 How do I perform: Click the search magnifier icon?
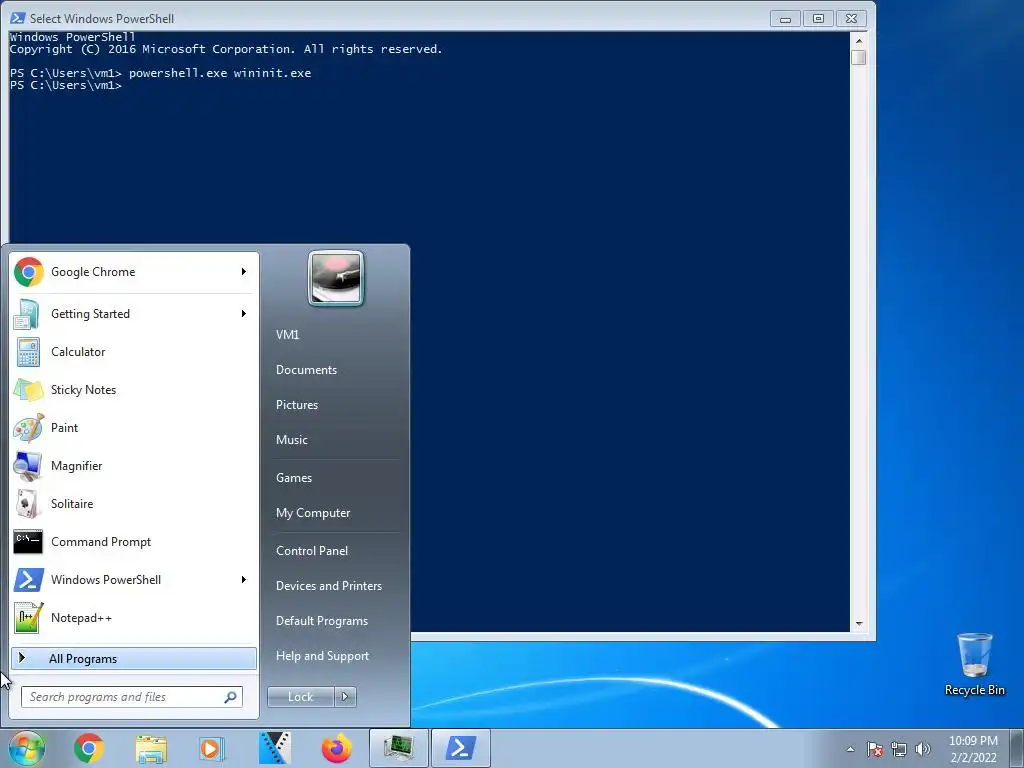click(x=231, y=697)
